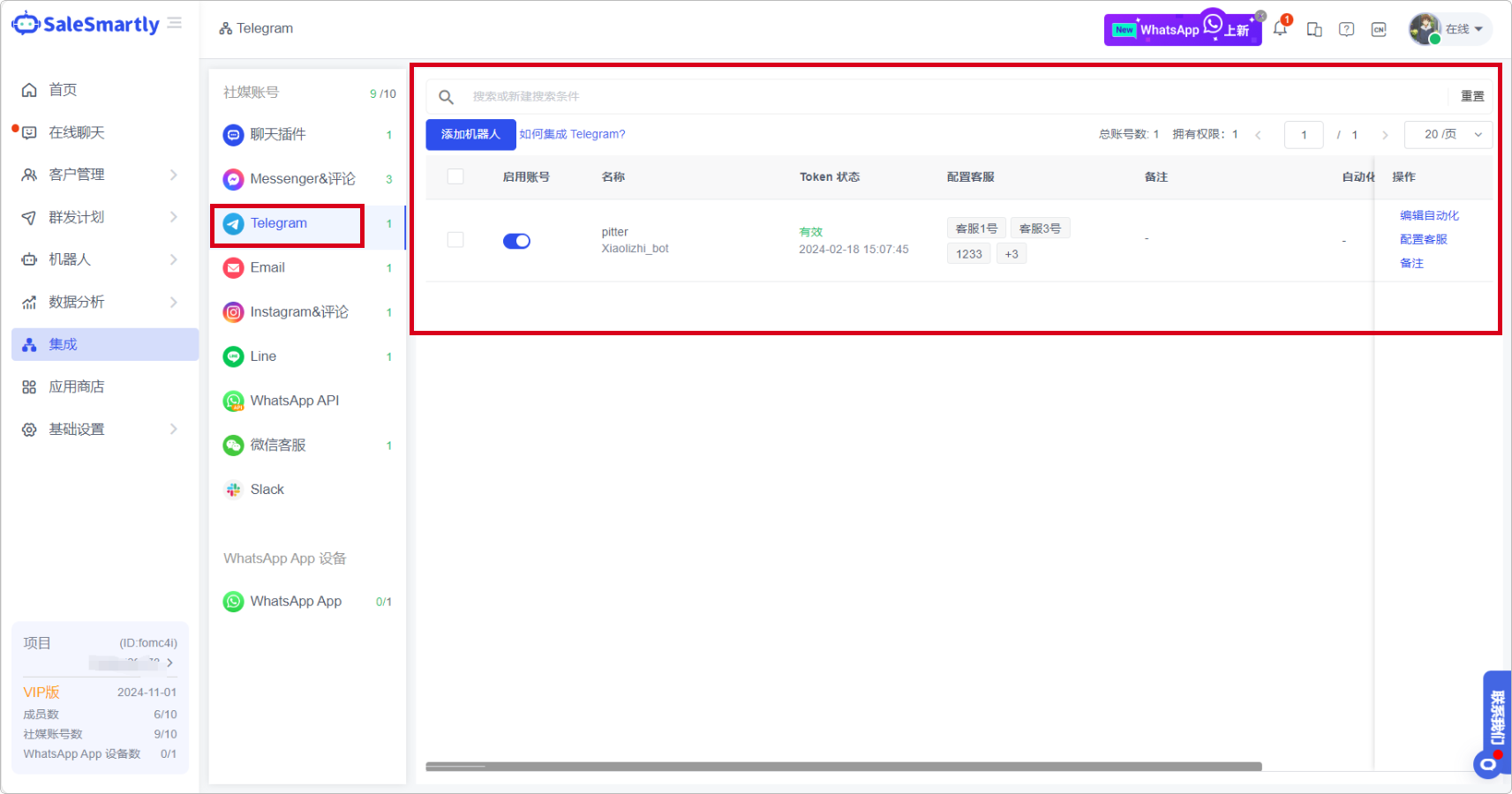This screenshot has height=794, width=1512.
Task: Switch to the 集成 sidebar section
Action: [62, 344]
